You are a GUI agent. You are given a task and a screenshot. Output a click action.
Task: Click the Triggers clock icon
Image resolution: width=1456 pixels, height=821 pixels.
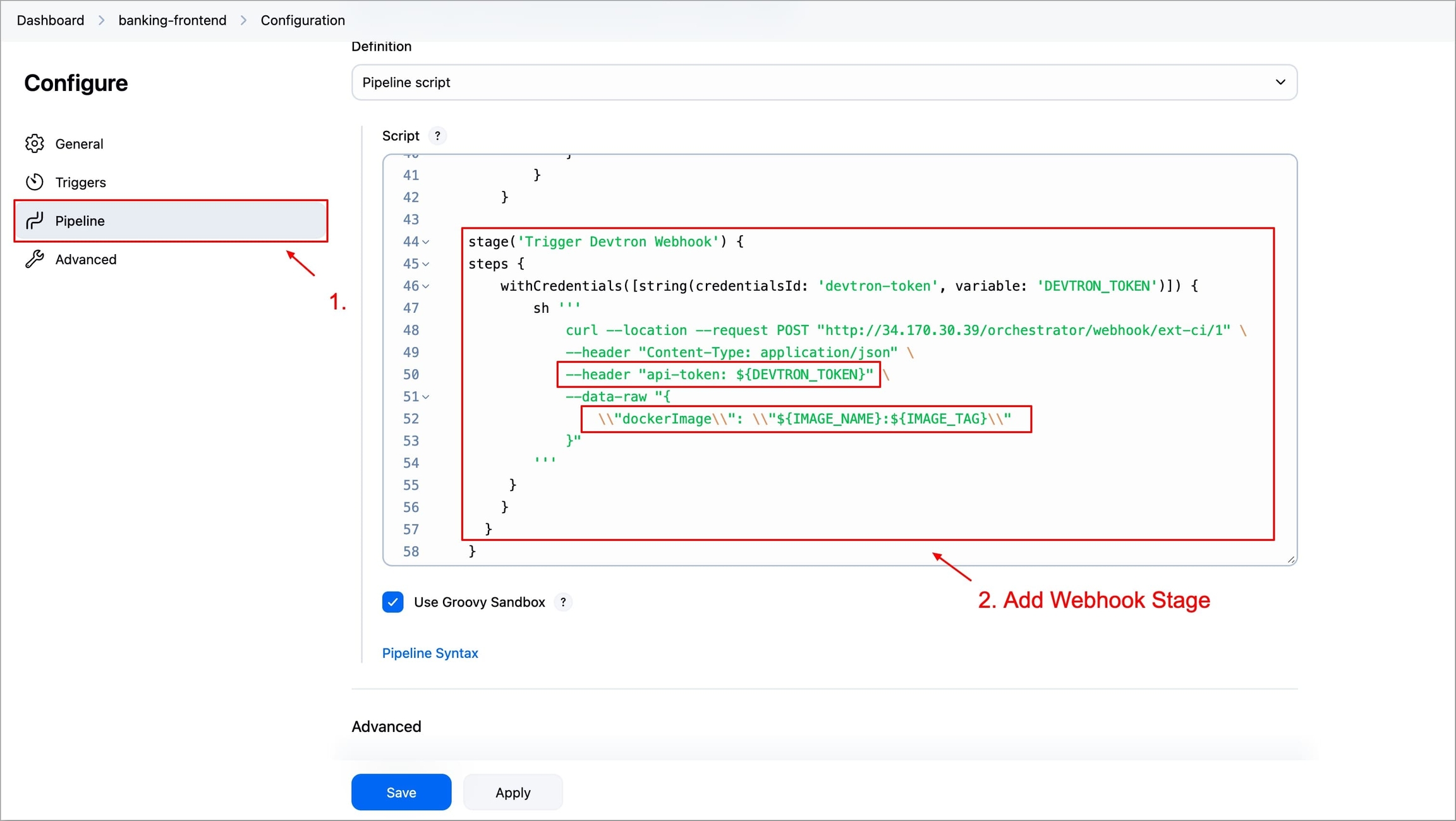(35, 182)
